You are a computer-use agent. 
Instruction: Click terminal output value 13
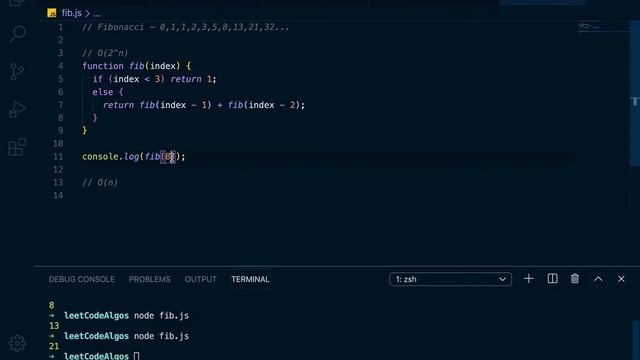(x=54, y=326)
